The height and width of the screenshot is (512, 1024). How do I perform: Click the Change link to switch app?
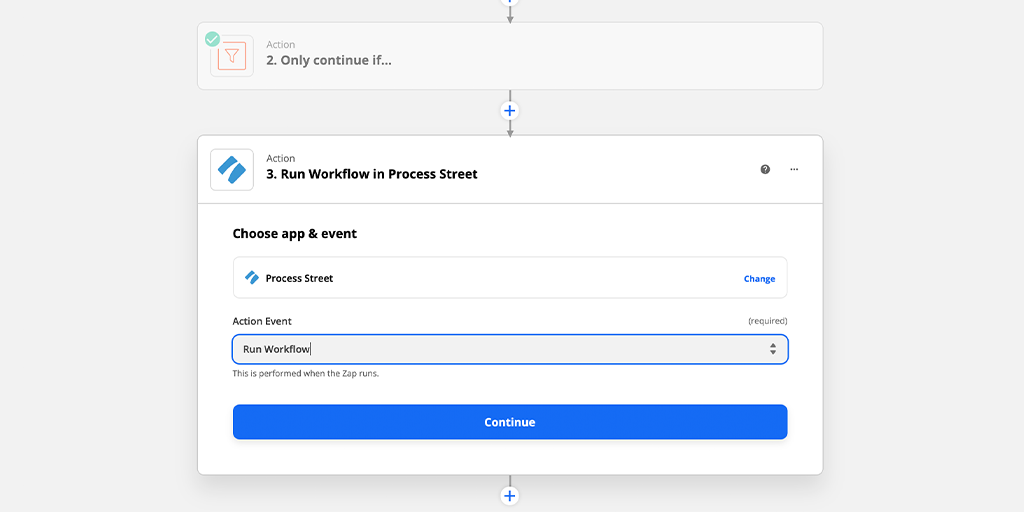coord(759,279)
